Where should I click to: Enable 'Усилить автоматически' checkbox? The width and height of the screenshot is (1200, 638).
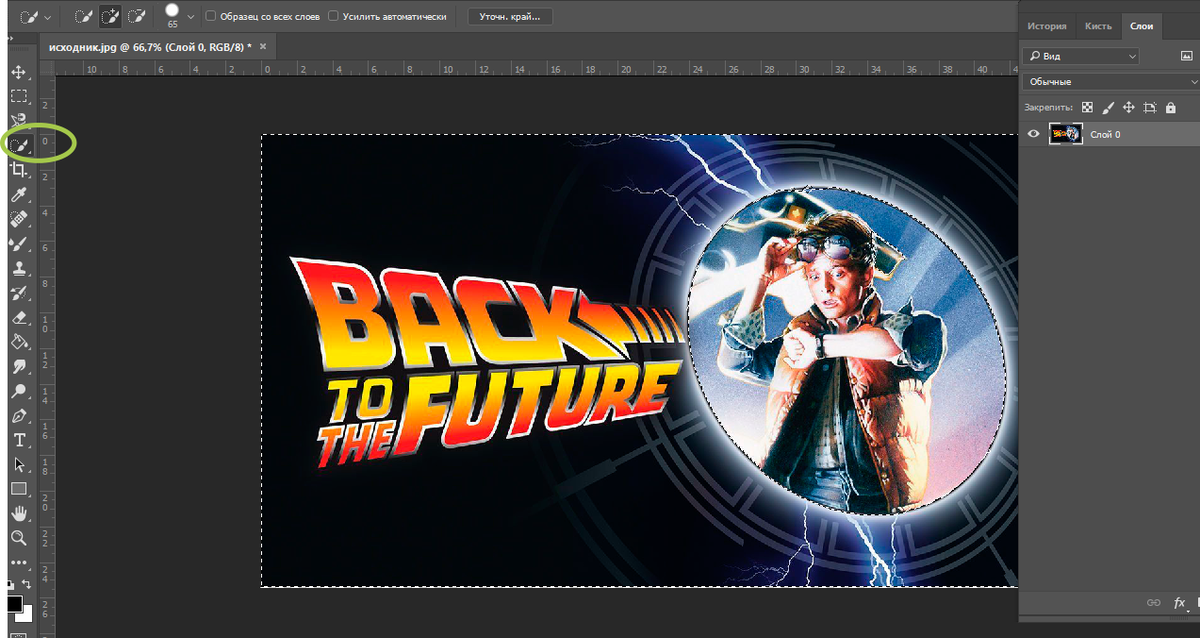334,17
